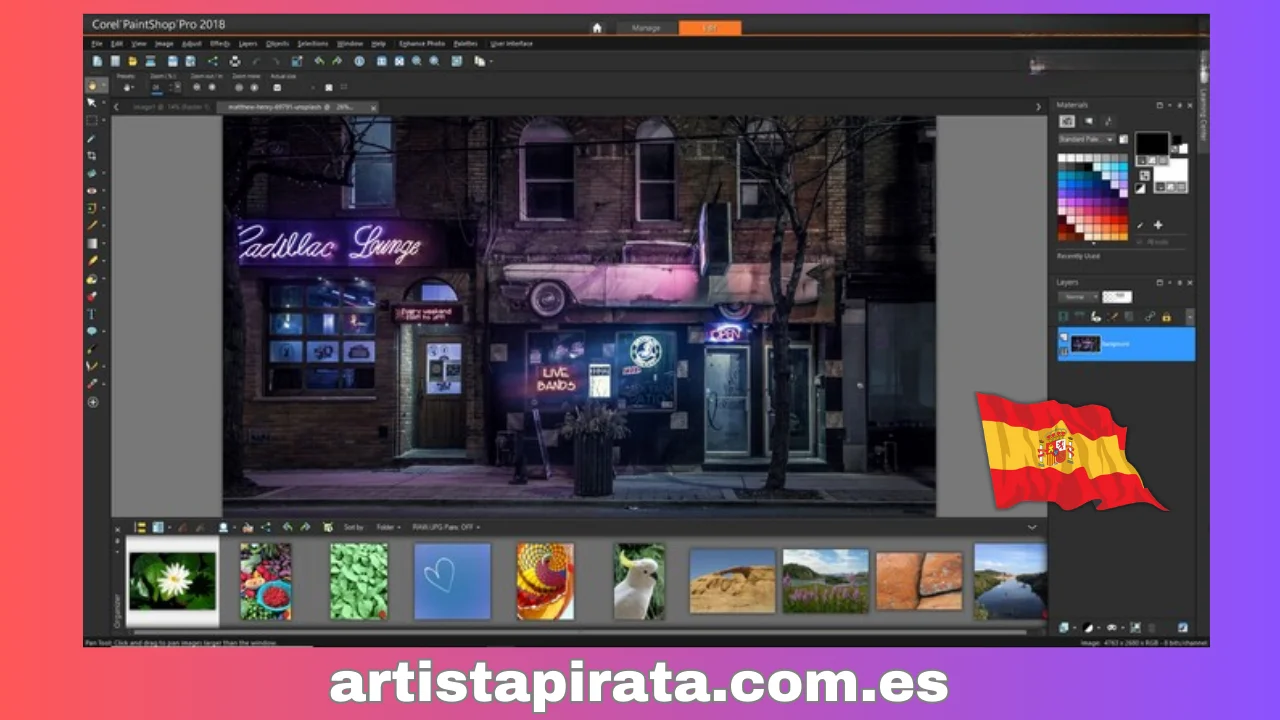Switch to the Edit tab
The width and height of the screenshot is (1280, 720).
tap(710, 28)
